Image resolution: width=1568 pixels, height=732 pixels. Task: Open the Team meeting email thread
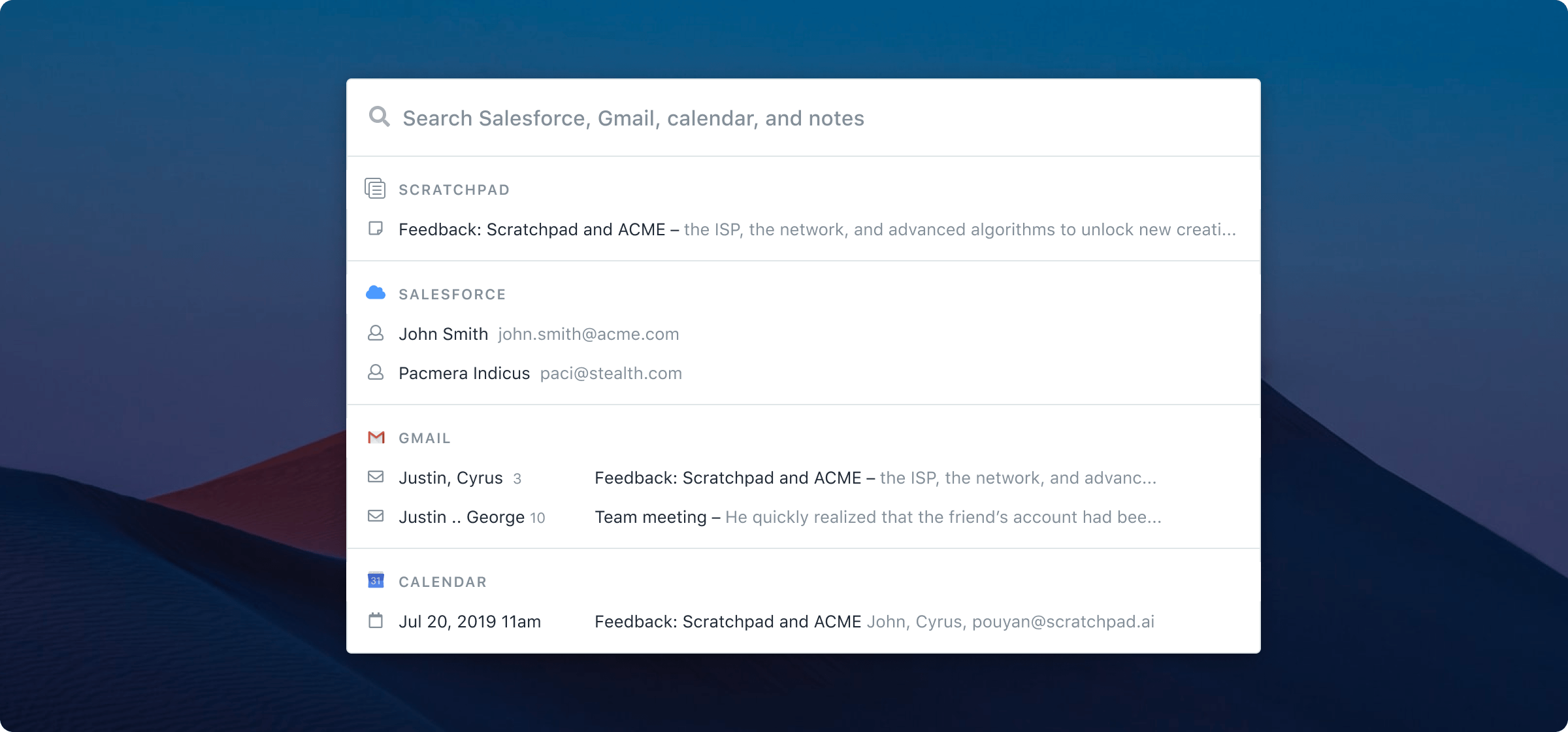(x=651, y=517)
